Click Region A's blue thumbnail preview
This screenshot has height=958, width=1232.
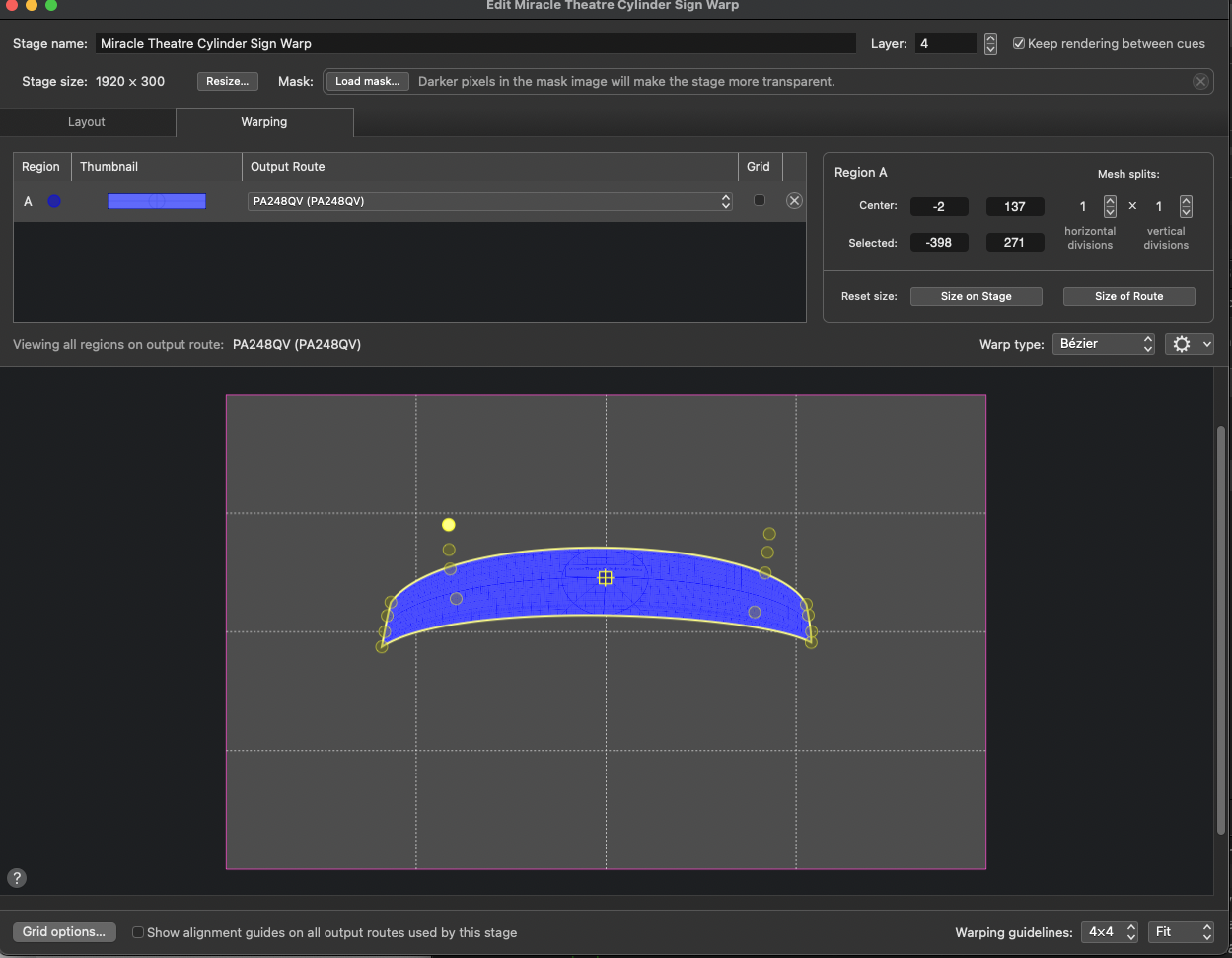point(157,200)
